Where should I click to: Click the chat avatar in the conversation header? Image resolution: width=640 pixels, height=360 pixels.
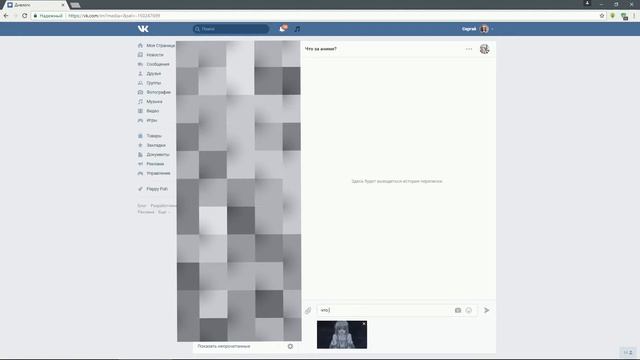(x=484, y=49)
